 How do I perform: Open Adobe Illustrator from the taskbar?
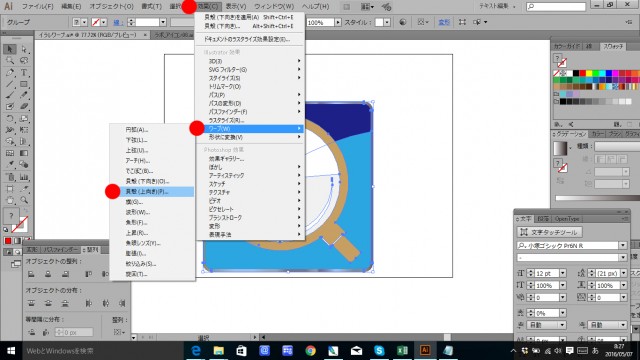pos(425,350)
